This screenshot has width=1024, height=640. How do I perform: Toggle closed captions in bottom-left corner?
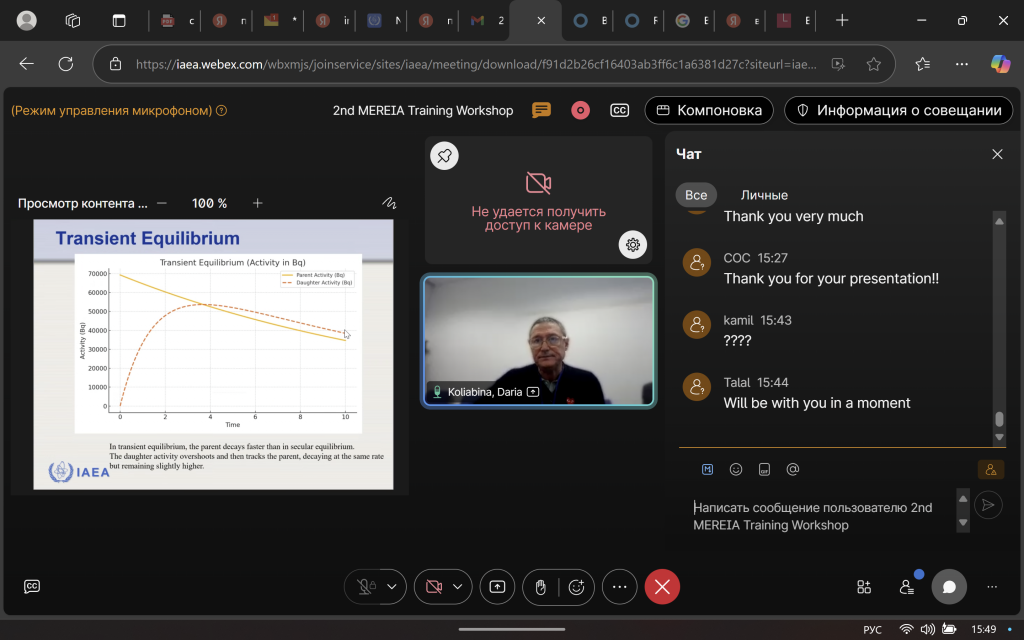click(x=32, y=587)
